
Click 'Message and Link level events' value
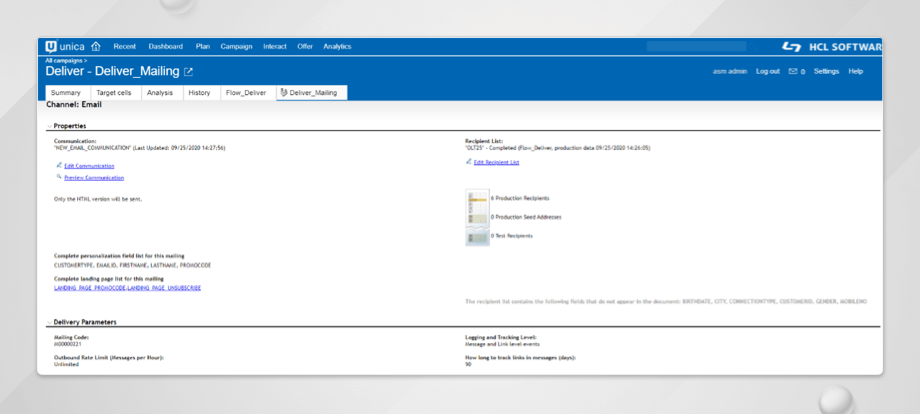click(x=502, y=344)
